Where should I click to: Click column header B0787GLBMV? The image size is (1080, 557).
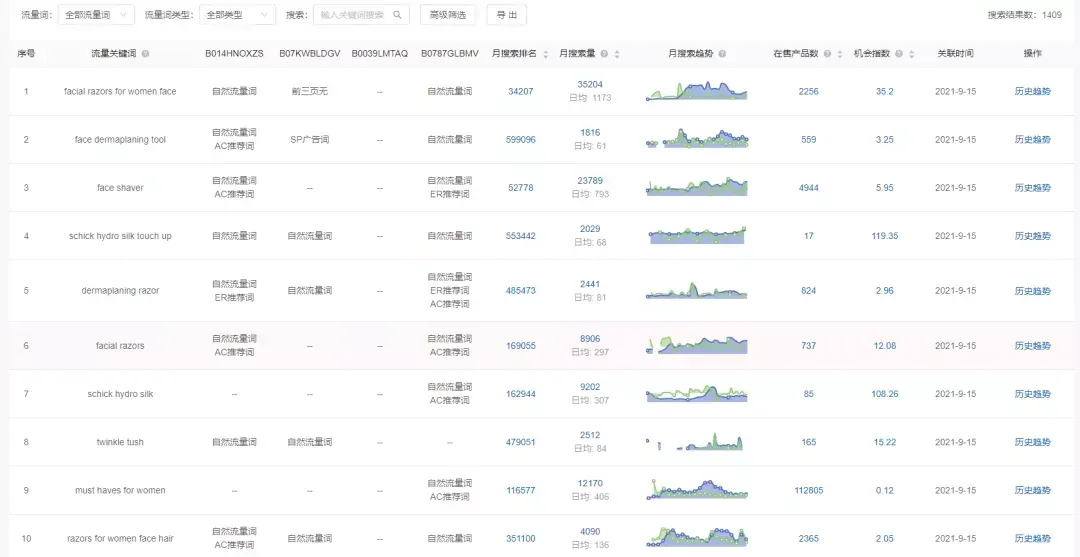[450, 53]
